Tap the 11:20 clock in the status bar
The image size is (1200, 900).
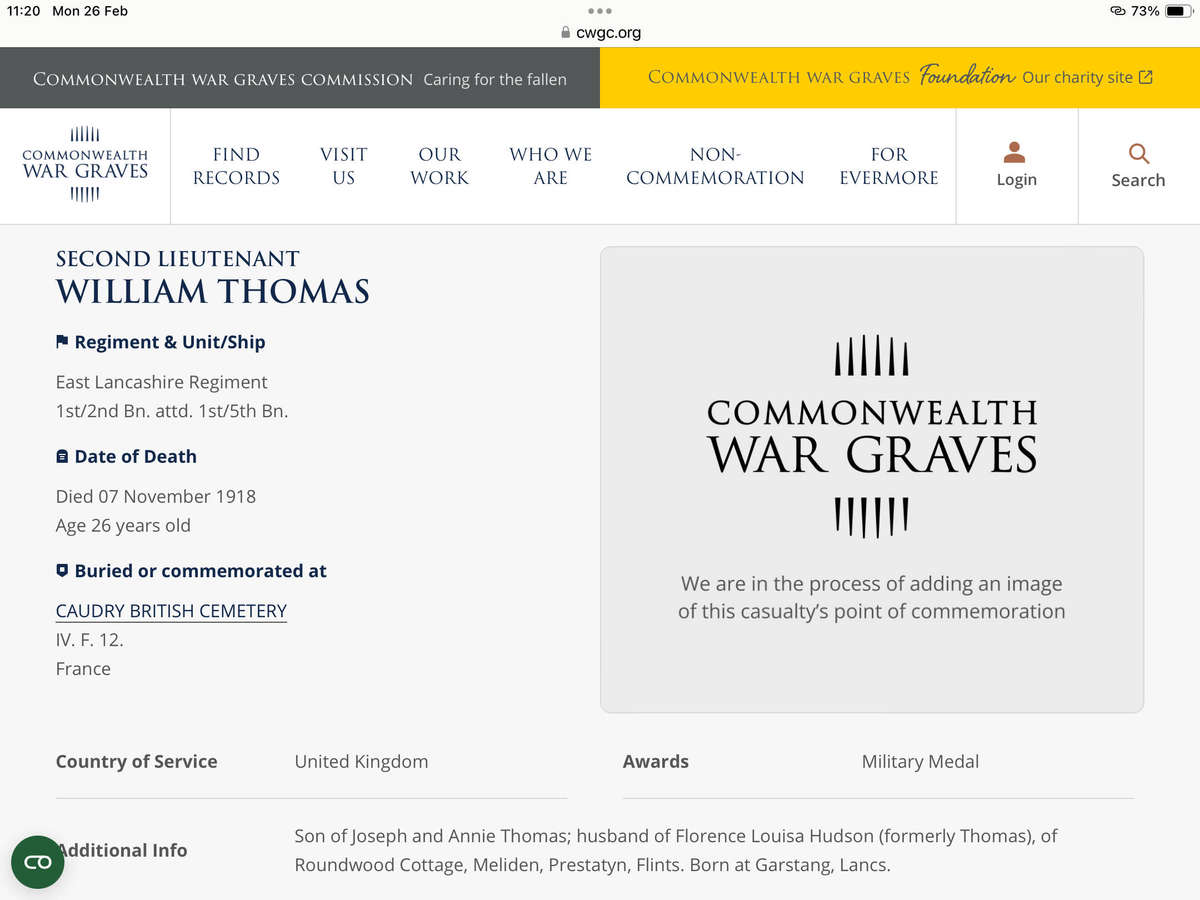point(22,11)
